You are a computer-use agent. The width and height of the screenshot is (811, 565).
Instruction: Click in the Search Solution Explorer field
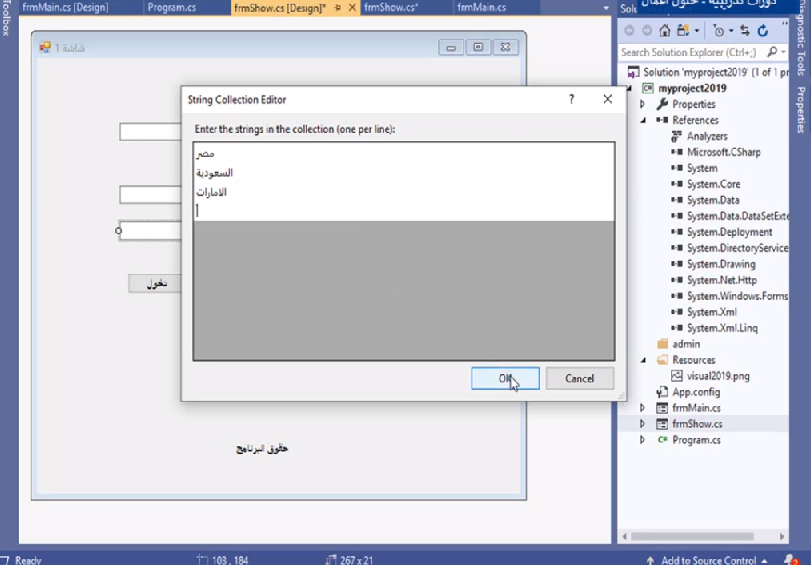pyautogui.click(x=690, y=52)
